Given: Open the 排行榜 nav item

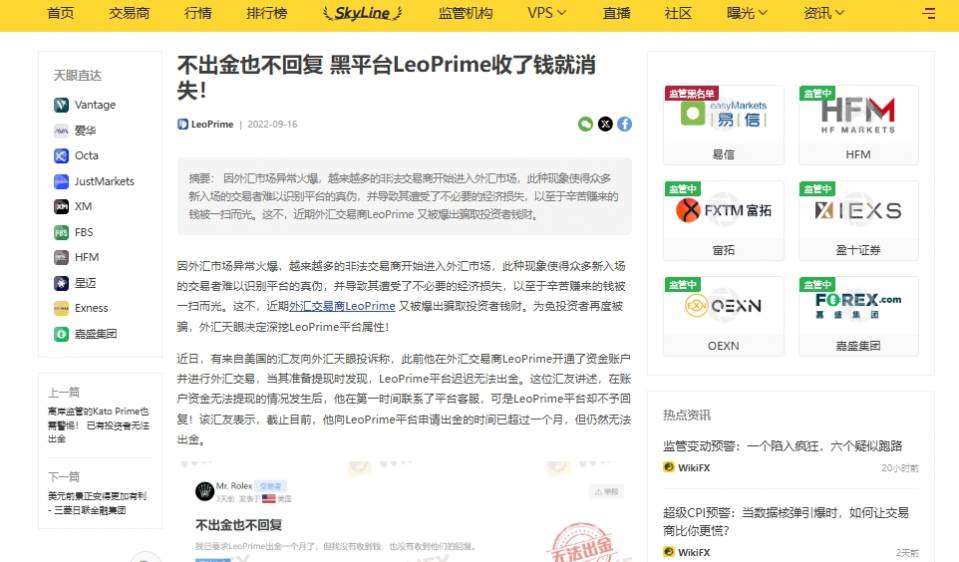Looking at the screenshot, I should [x=267, y=13].
